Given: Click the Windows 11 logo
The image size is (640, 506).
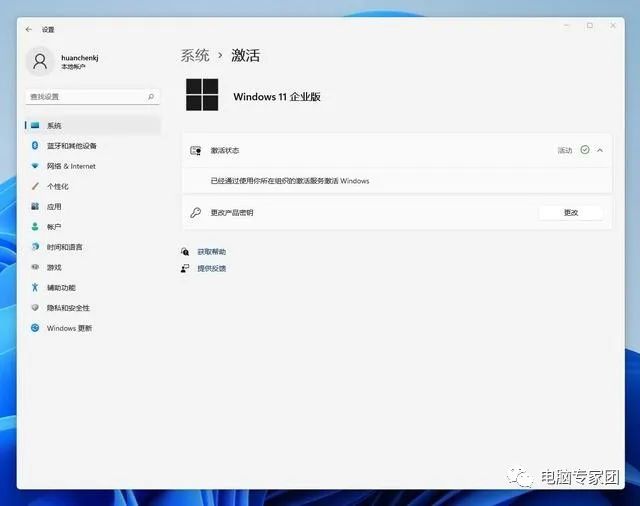Looking at the screenshot, I should [202, 95].
